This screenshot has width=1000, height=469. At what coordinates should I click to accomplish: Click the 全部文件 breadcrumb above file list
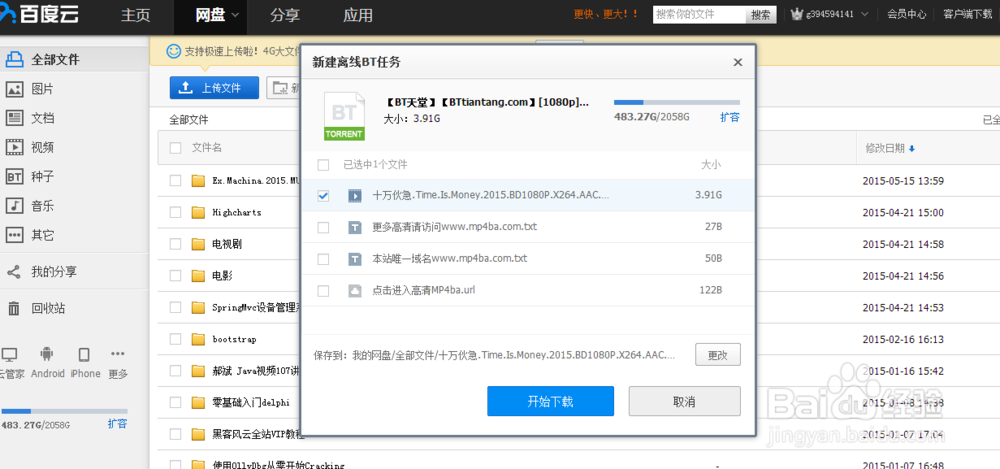(189, 119)
